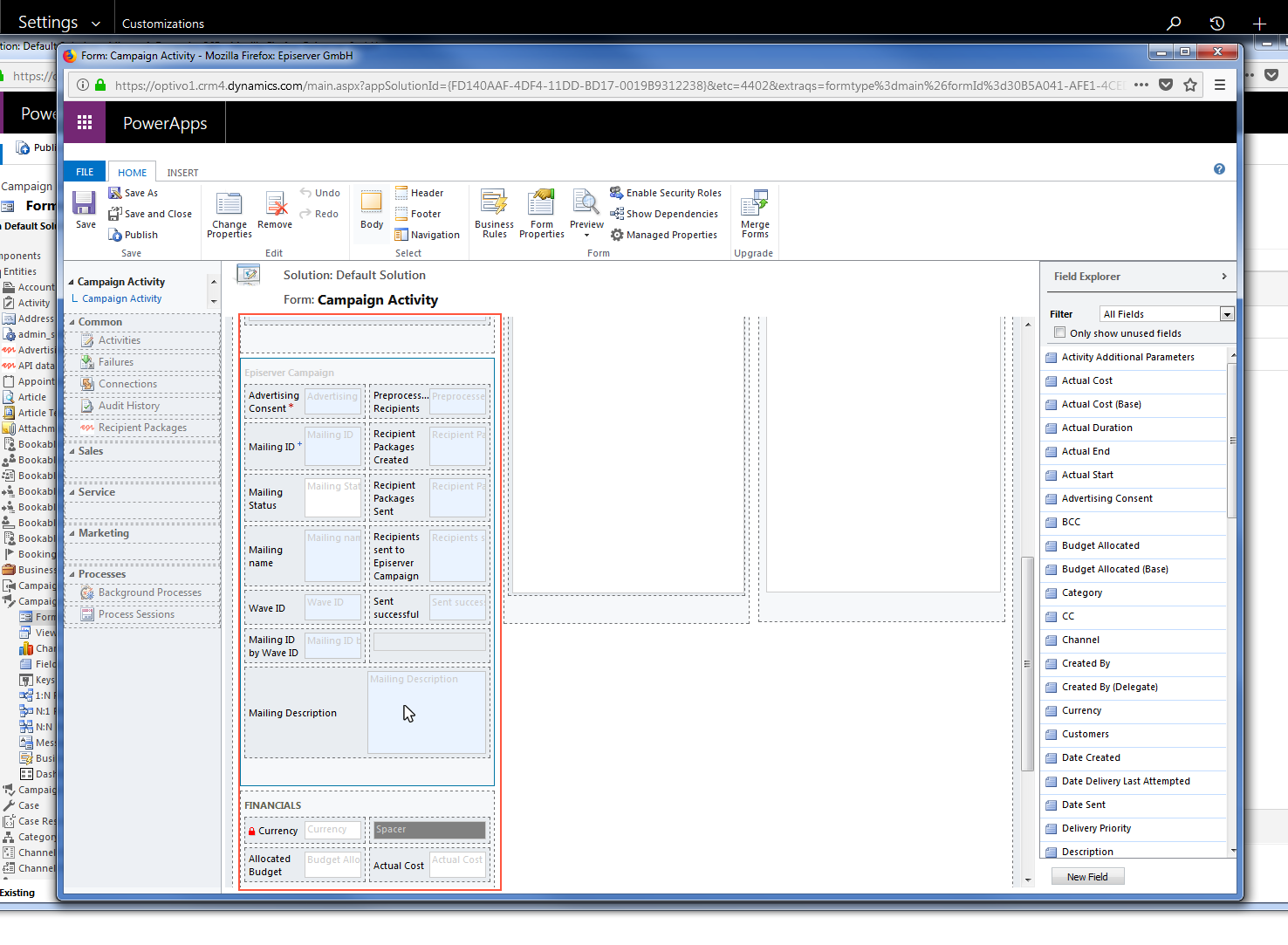Click search icon in background Dynamics bar

coord(1174,23)
